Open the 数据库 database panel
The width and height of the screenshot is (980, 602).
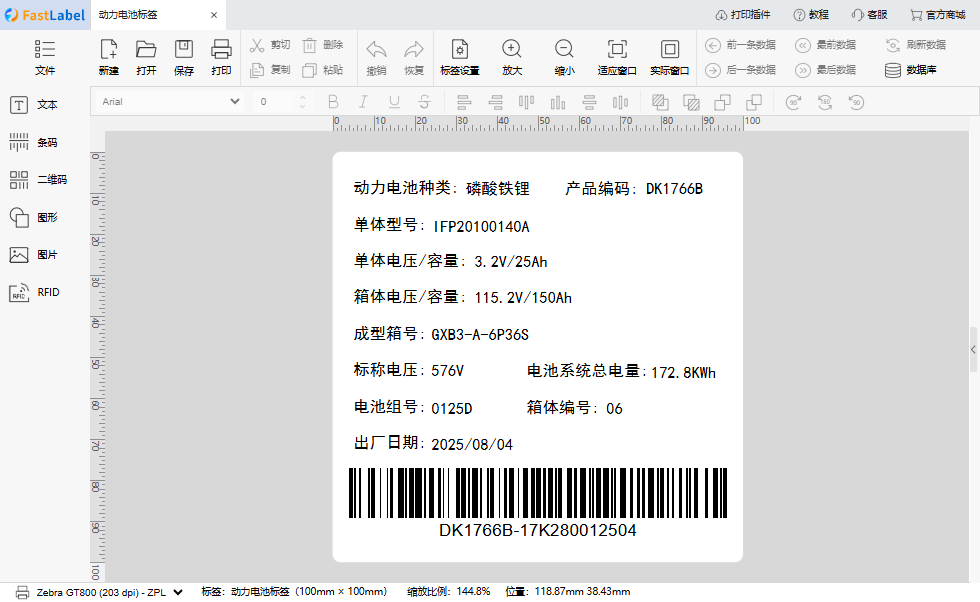pyautogui.click(x=911, y=70)
